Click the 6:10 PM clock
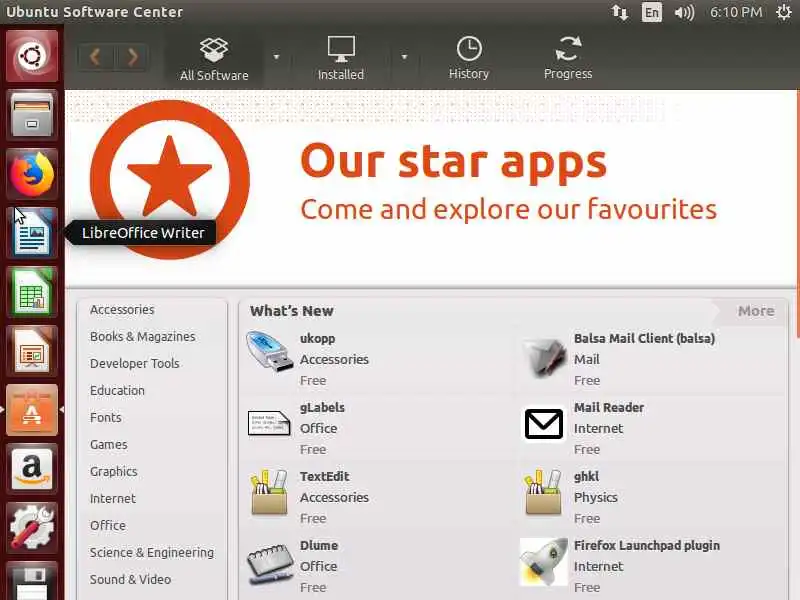This screenshot has width=800, height=600. (736, 12)
